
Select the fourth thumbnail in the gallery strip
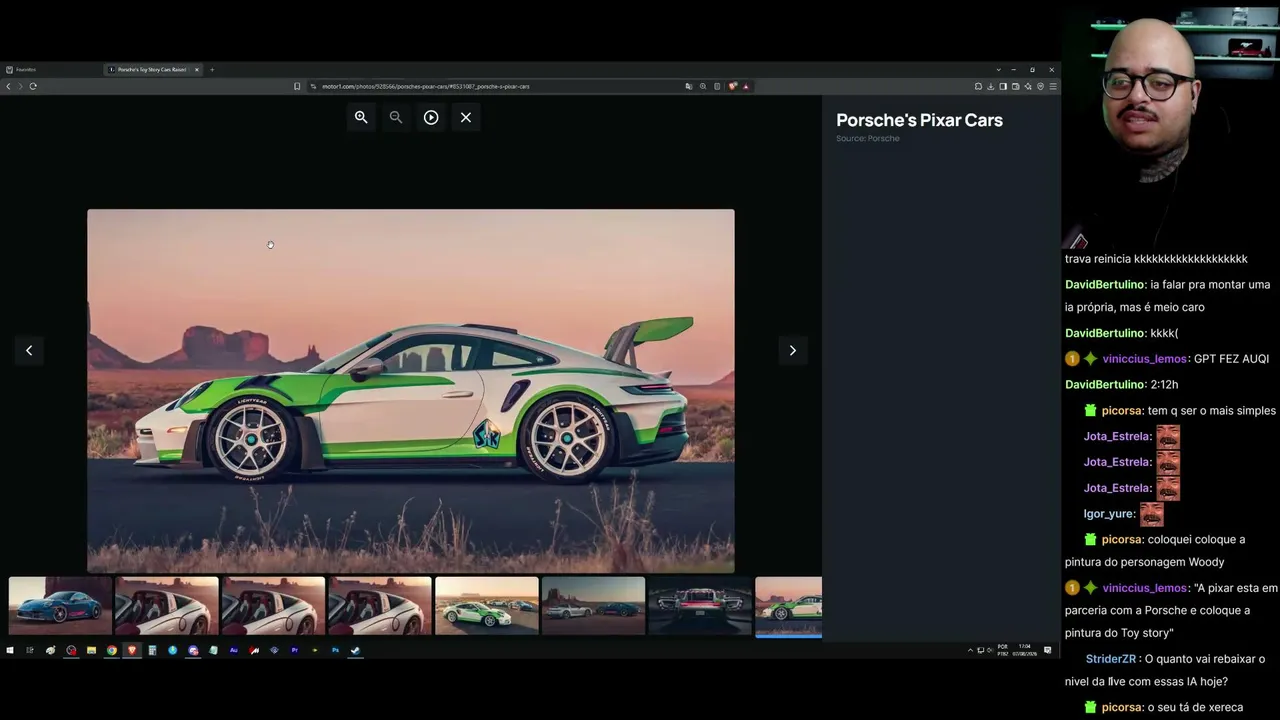tap(380, 606)
